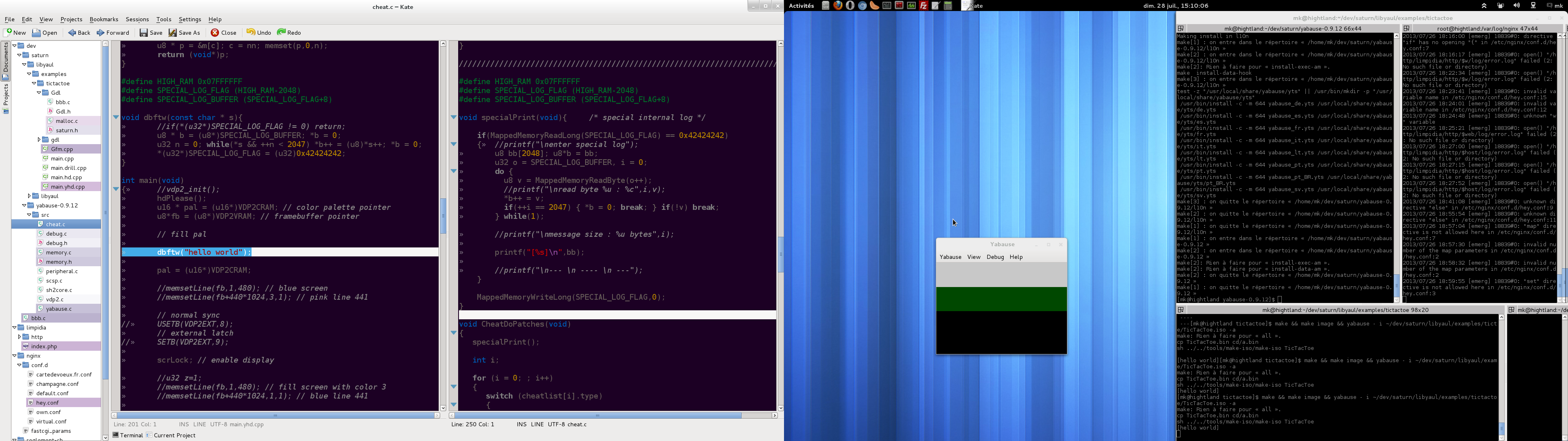1568x441 pixels.
Task: Collapse the tictactoe folder in tree
Action: click(34, 83)
